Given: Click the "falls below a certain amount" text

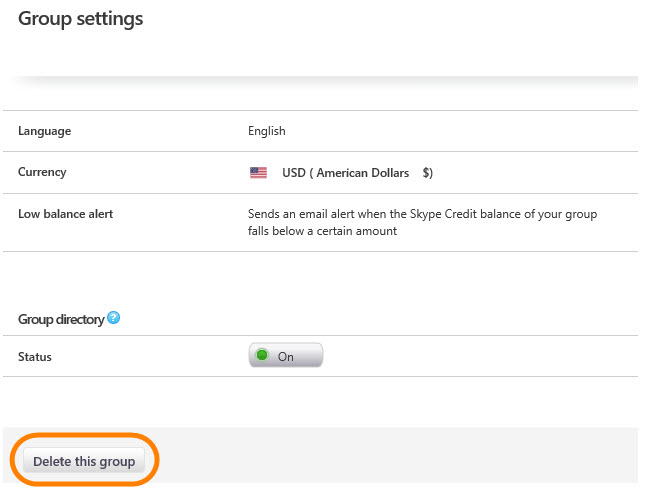Looking at the screenshot, I should (x=322, y=231).
